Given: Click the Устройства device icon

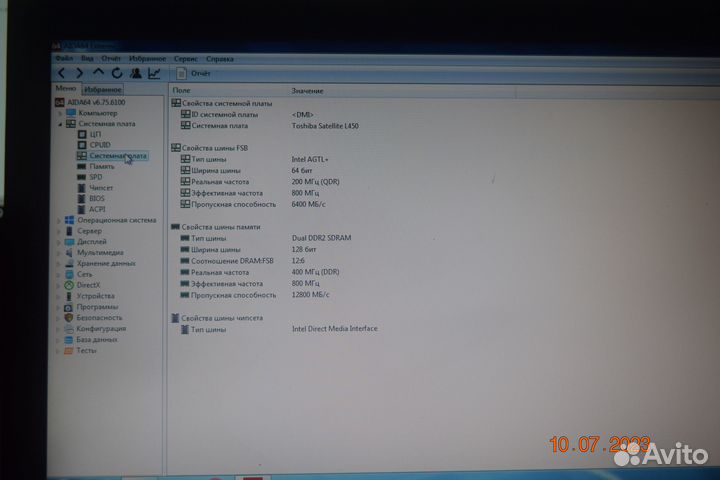Looking at the screenshot, I should [x=69, y=296].
